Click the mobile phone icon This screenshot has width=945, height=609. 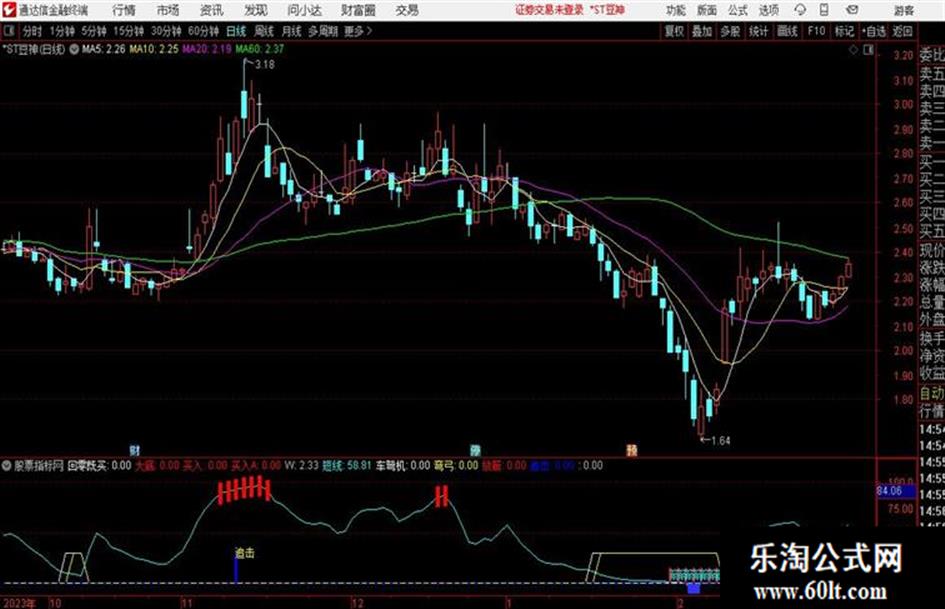tap(824, 10)
